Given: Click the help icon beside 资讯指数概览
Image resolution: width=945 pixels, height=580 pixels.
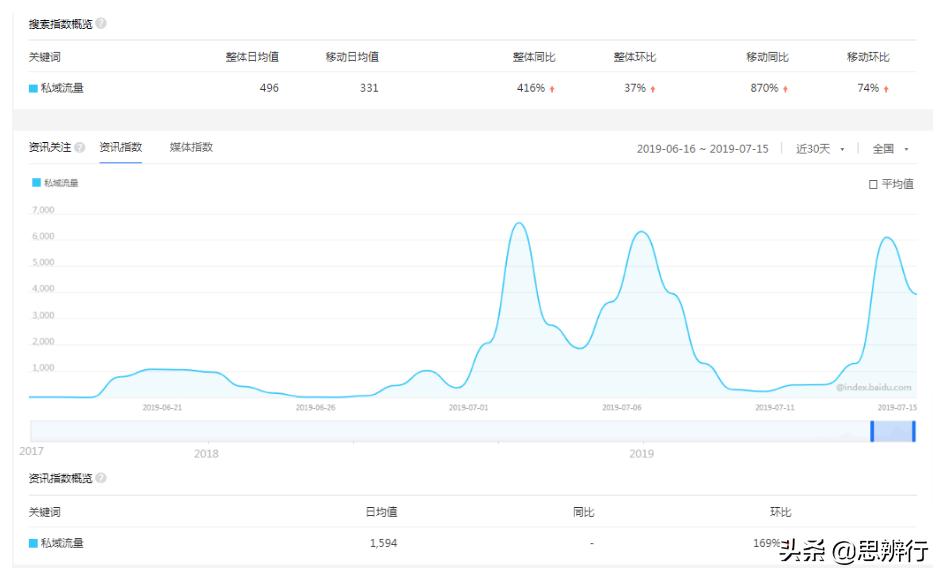Looking at the screenshot, I should tap(103, 478).
